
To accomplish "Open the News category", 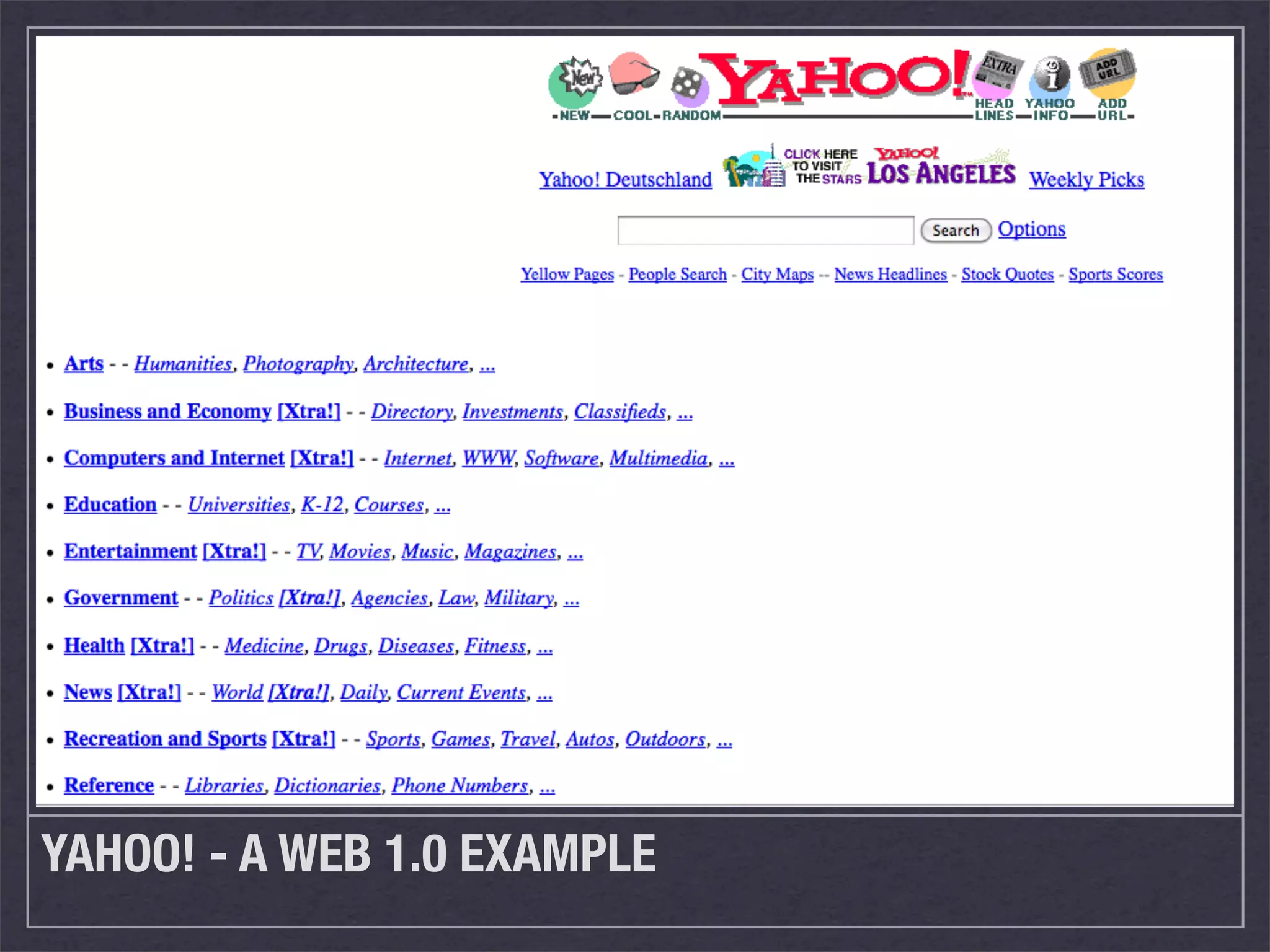I will 88,692.
